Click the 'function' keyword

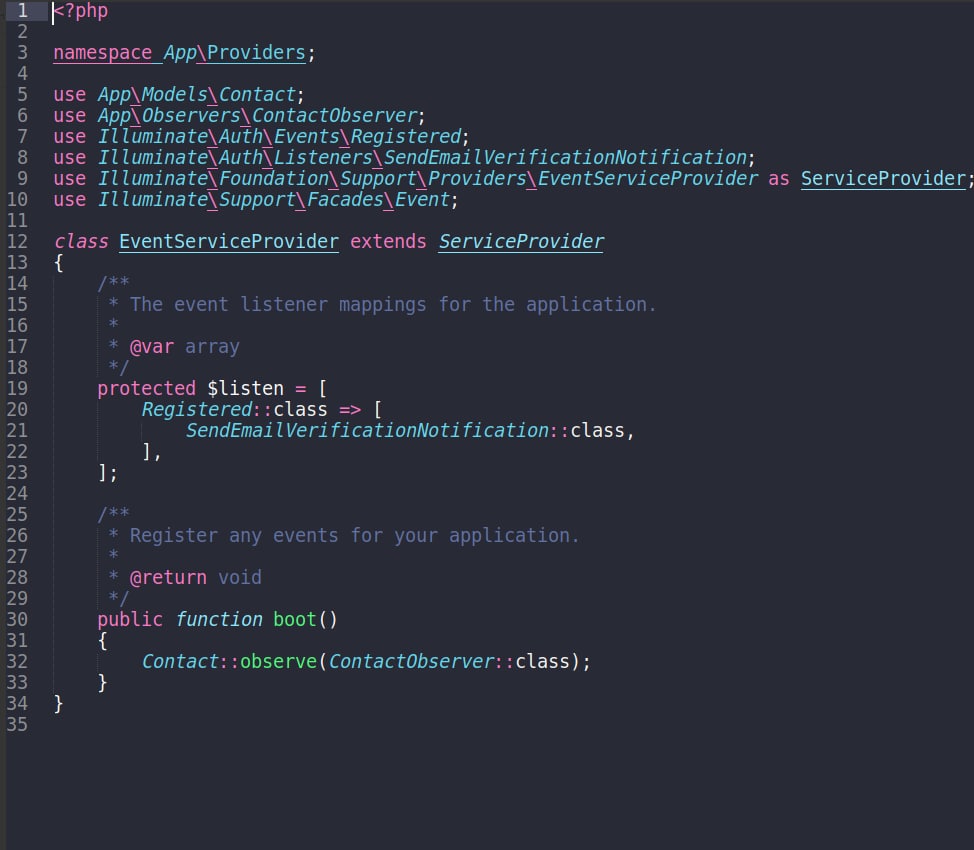point(219,620)
